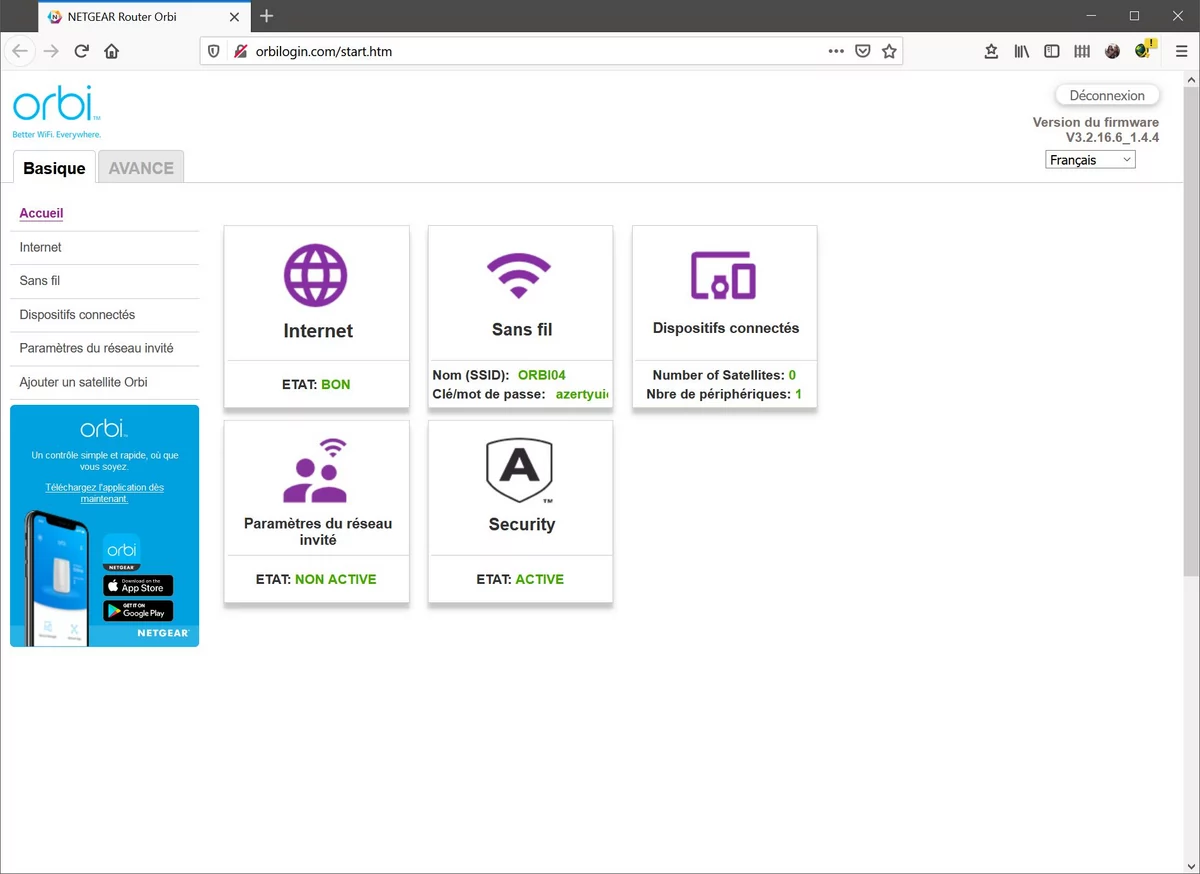Click the ORBI04 SSID value
The width and height of the screenshot is (1200, 874).
tap(542, 375)
